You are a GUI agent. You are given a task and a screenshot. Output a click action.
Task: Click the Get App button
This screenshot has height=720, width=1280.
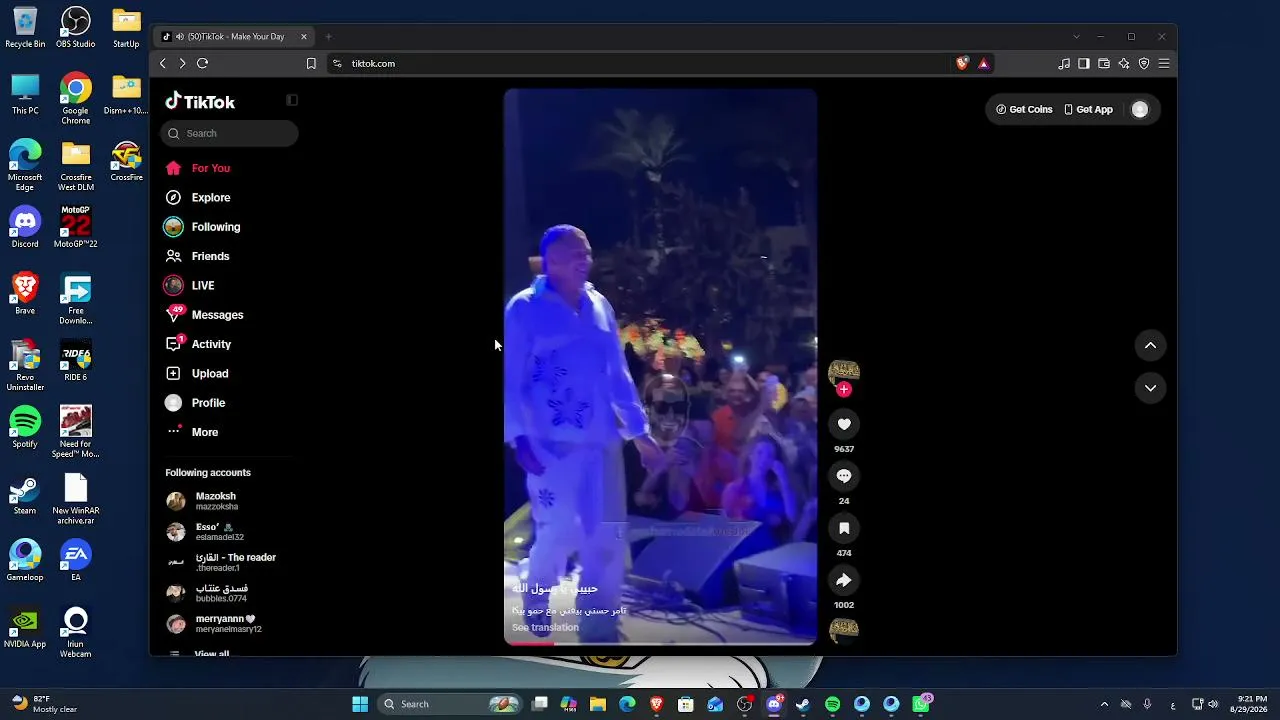[1088, 110]
